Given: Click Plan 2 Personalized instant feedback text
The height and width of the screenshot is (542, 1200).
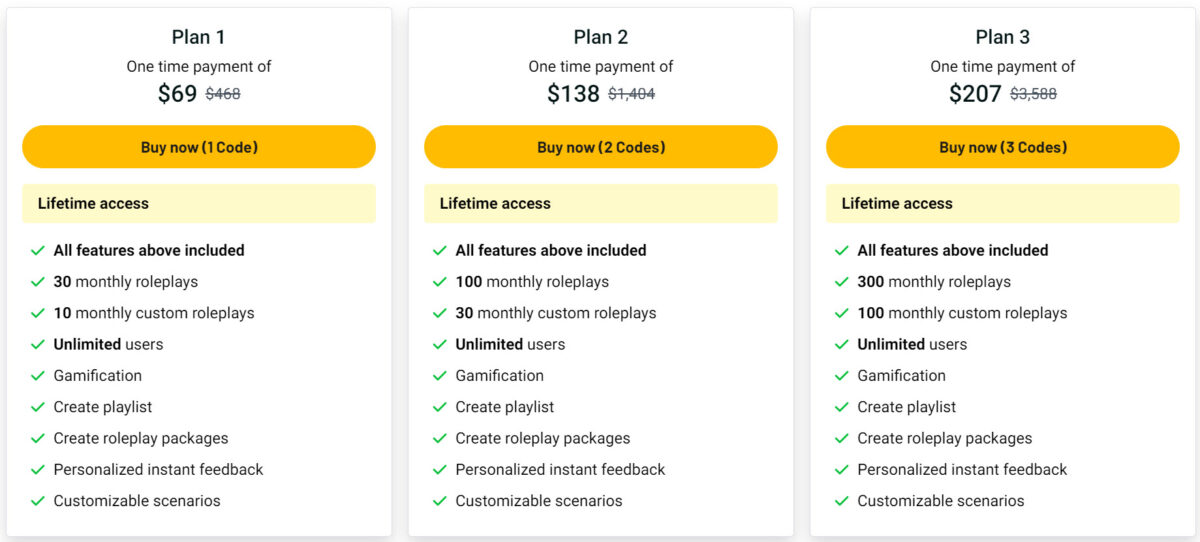Looking at the screenshot, I should (560, 469).
